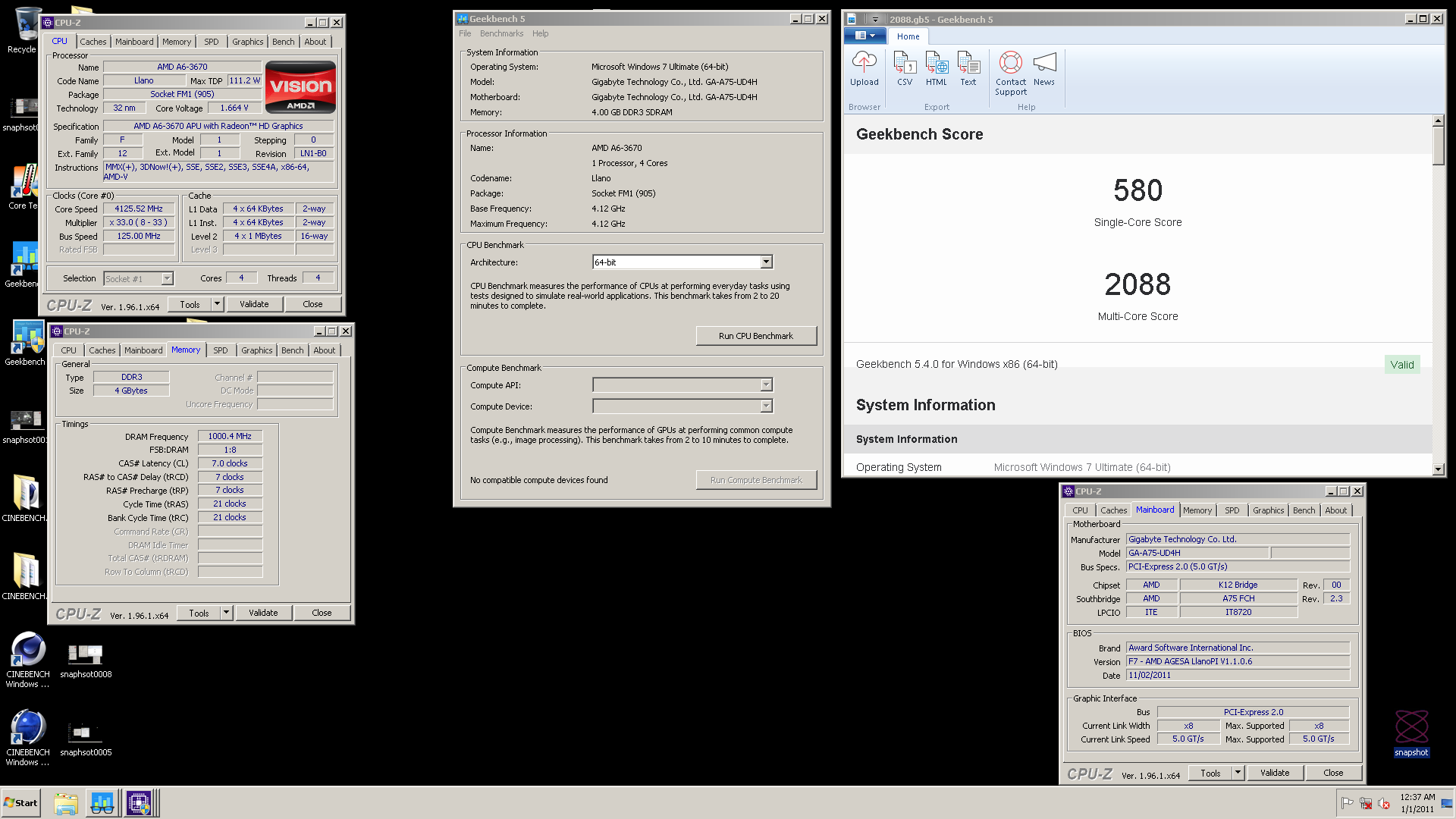The height and width of the screenshot is (819, 1456).
Task: Click the DRAM Frequency 1000.4 MHz value
Action: click(x=230, y=436)
